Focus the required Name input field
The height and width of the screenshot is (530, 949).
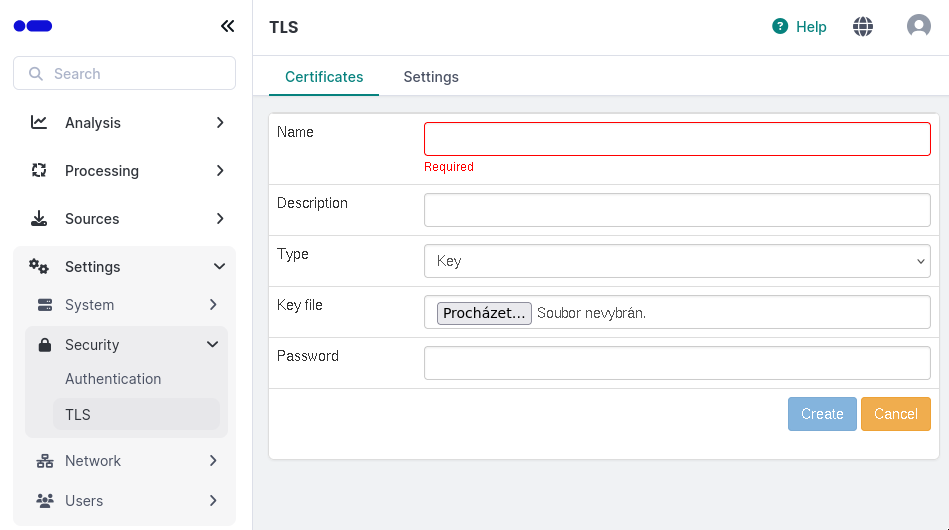point(677,139)
